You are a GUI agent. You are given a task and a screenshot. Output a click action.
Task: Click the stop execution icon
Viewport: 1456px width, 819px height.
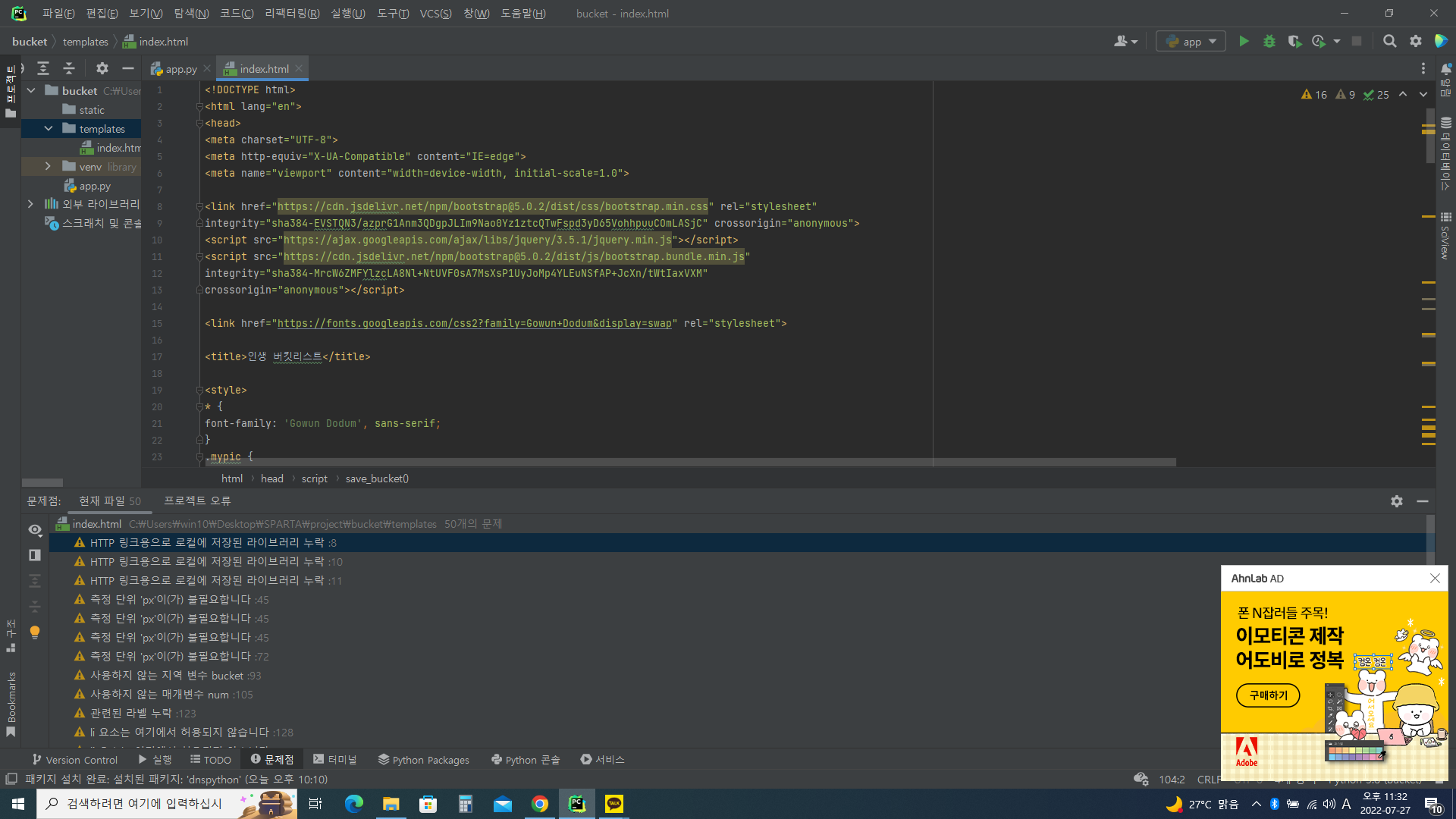1357,41
